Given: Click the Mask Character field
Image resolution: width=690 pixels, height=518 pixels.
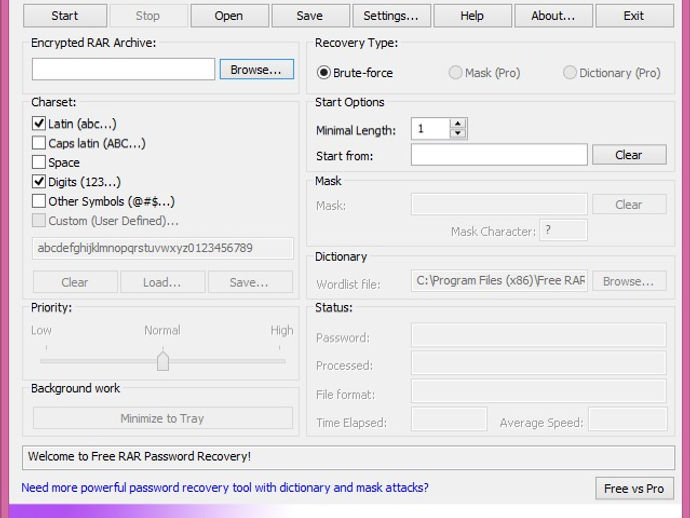Looking at the screenshot, I should [x=563, y=230].
